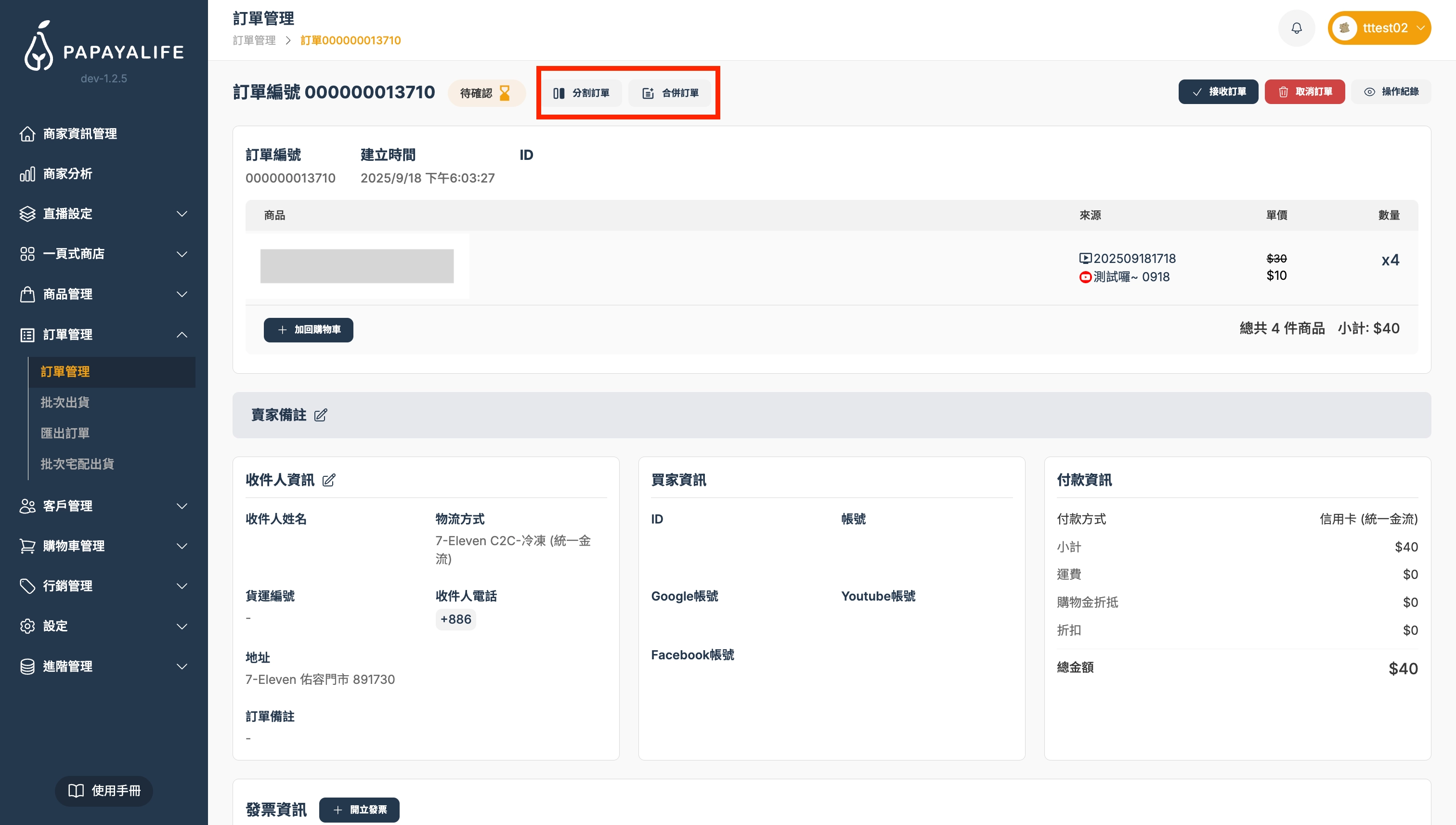
Task: Click the 訂單管理 breadcrumb link
Action: pyautogui.click(x=254, y=40)
